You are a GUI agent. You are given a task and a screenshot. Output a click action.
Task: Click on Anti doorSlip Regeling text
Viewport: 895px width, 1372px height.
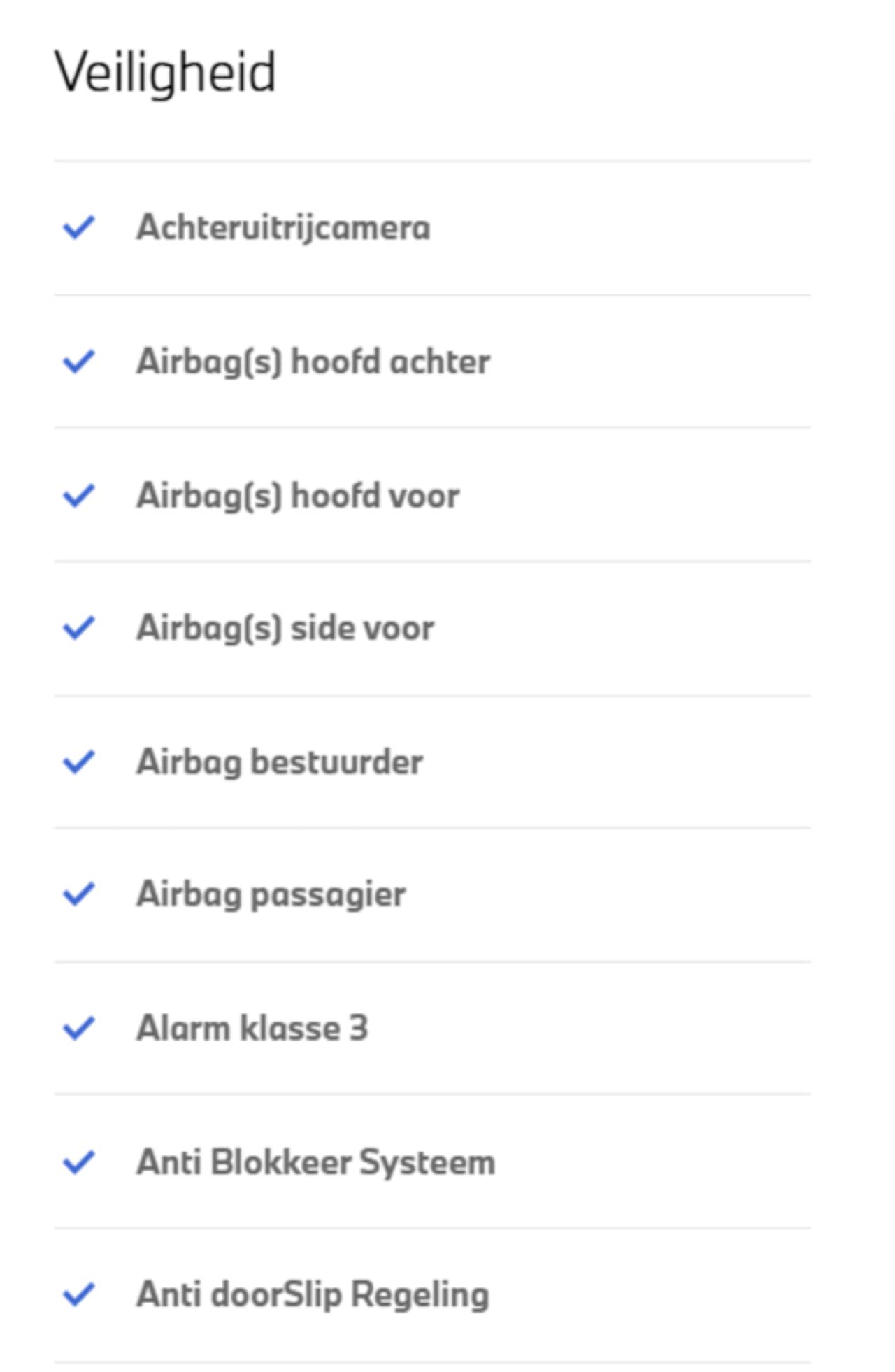pyautogui.click(x=313, y=1294)
